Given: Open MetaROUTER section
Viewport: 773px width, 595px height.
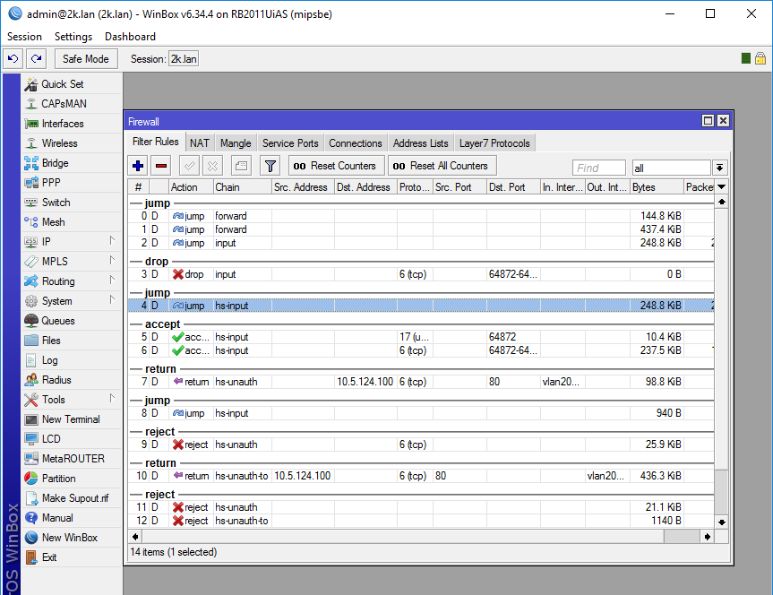Looking at the screenshot, I should [73, 459].
